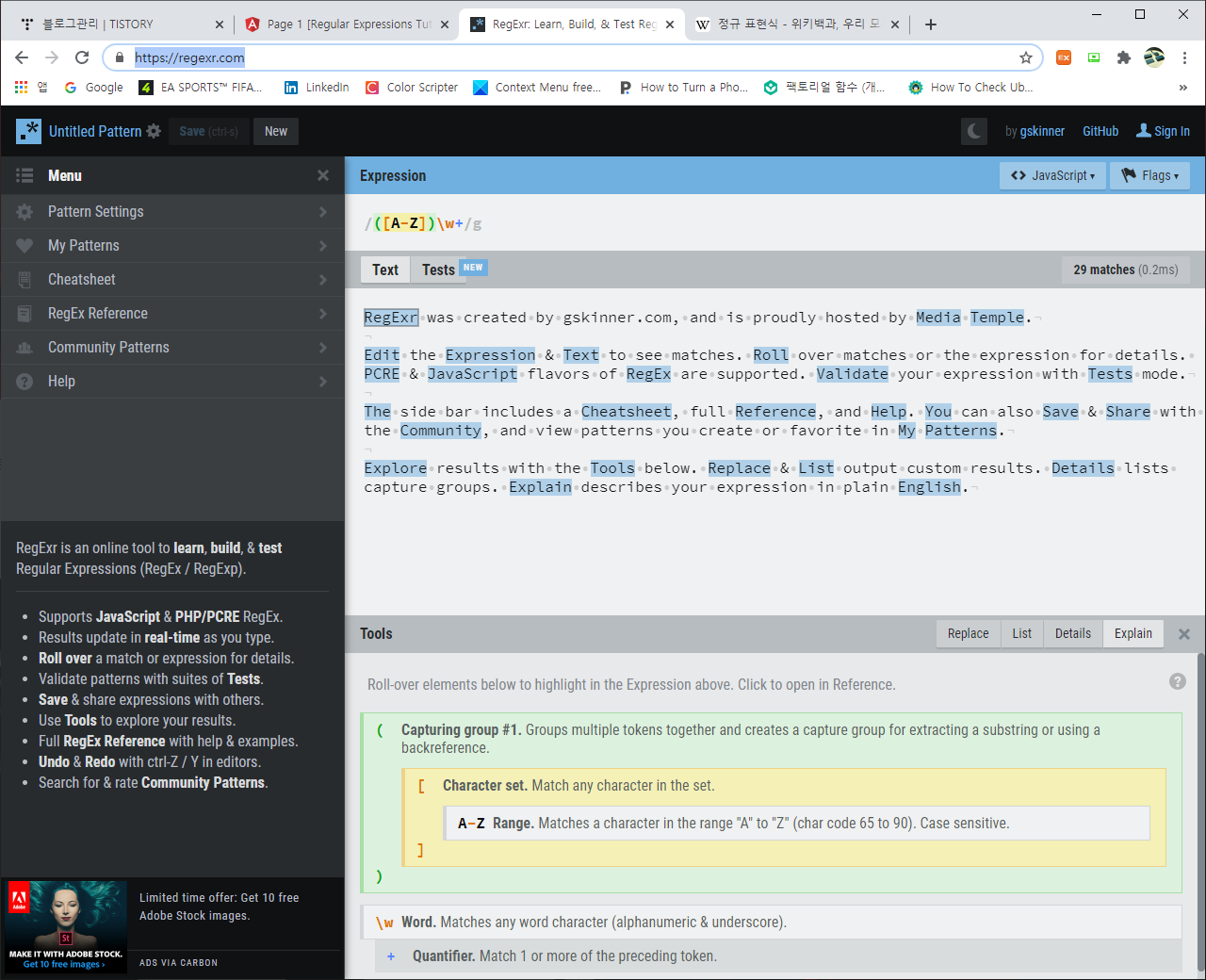Click the New button
Screen dimensions: 1206x980
coord(276,131)
